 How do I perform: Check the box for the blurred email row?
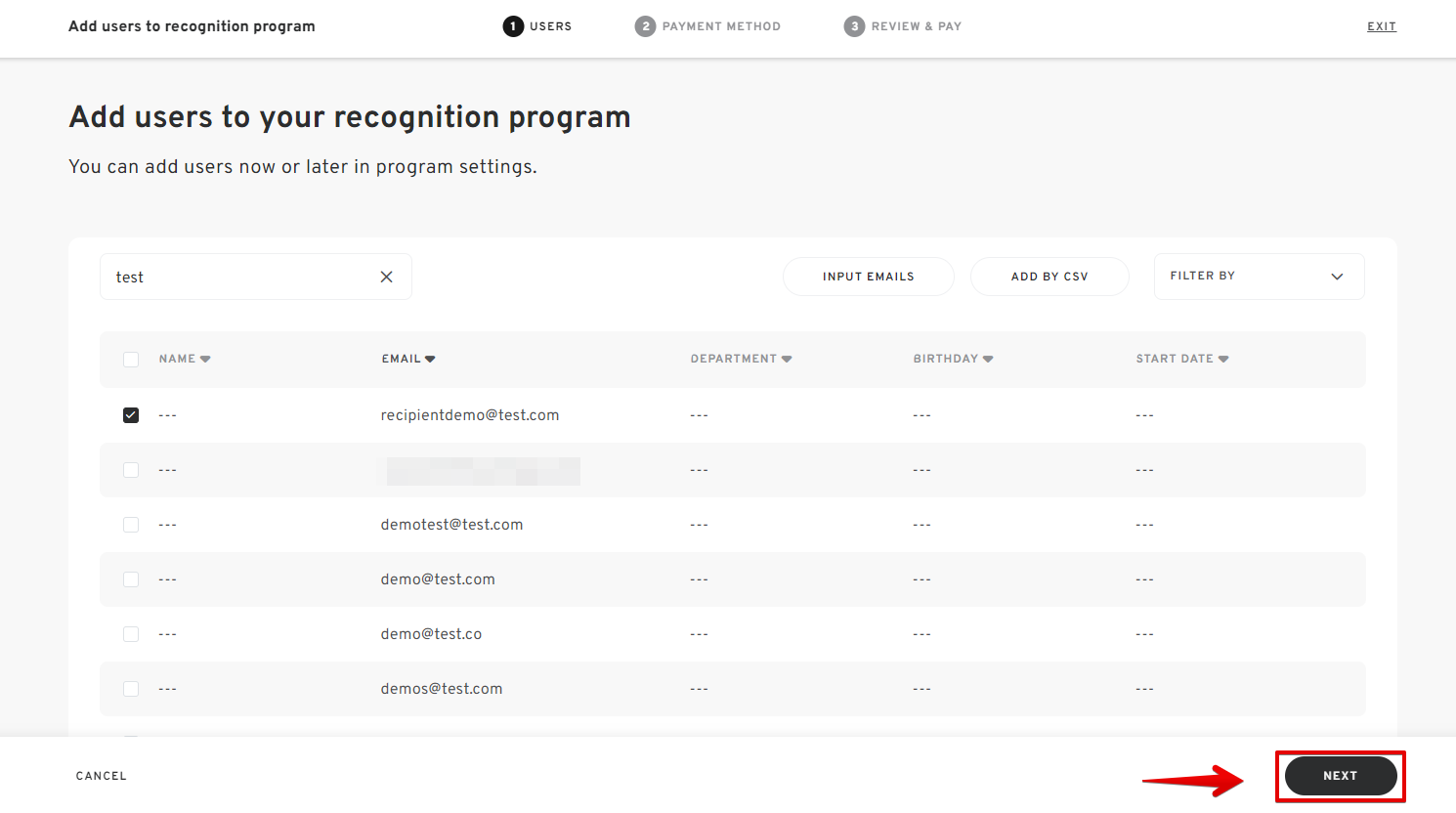(x=131, y=470)
